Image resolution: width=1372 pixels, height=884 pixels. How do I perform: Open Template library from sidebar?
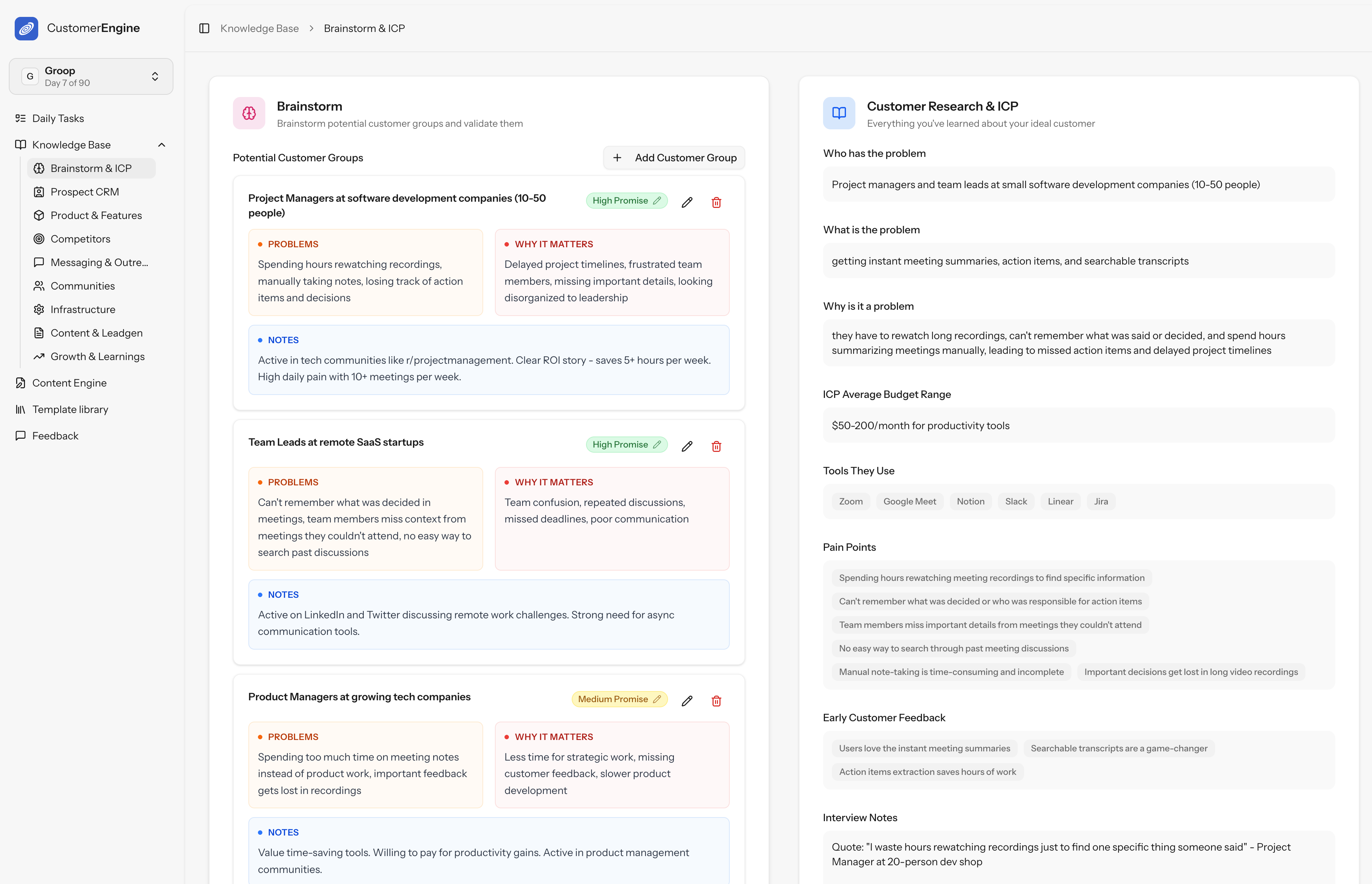point(70,409)
